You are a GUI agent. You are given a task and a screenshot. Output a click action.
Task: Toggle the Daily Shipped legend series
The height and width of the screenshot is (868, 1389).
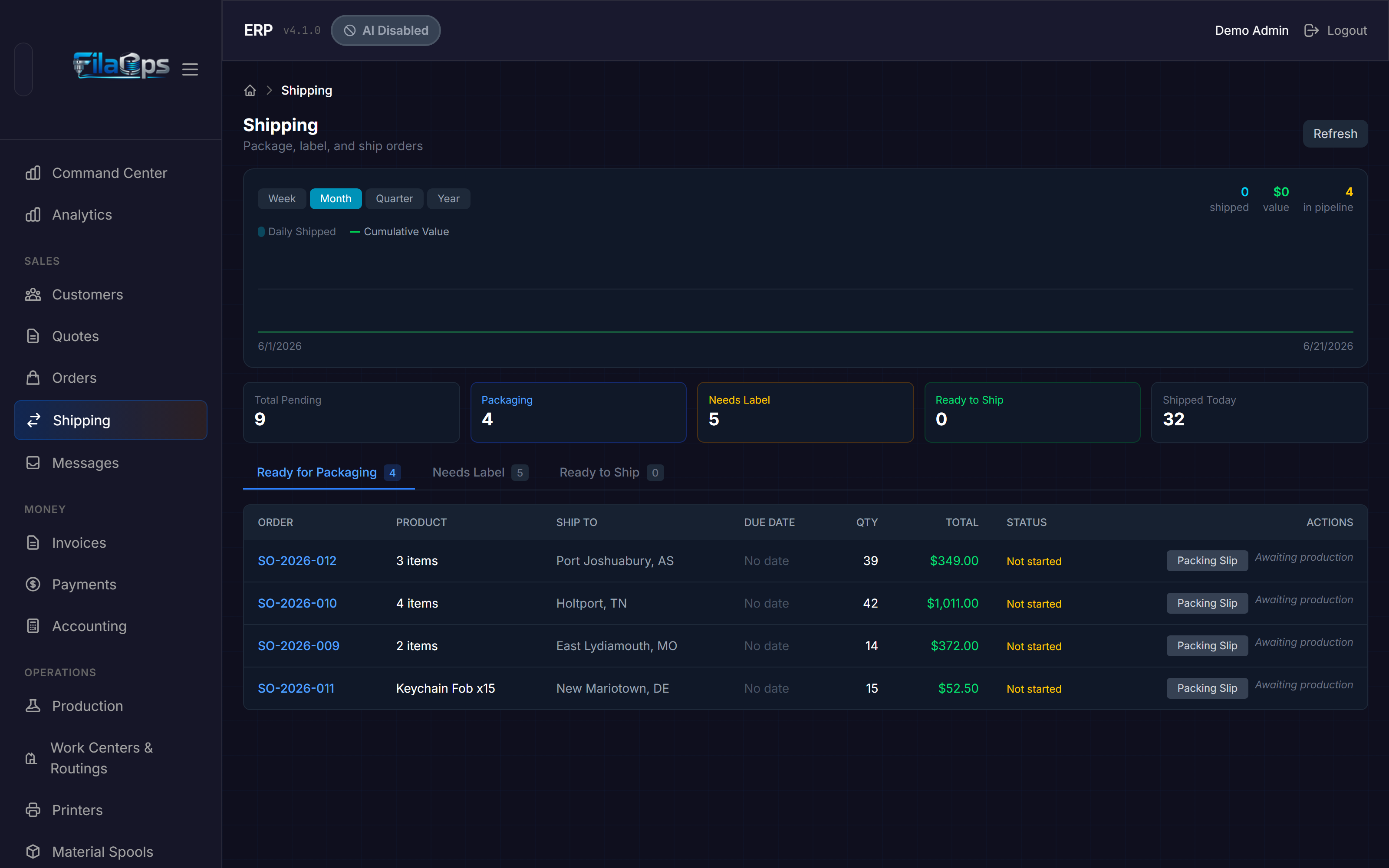[x=297, y=231]
